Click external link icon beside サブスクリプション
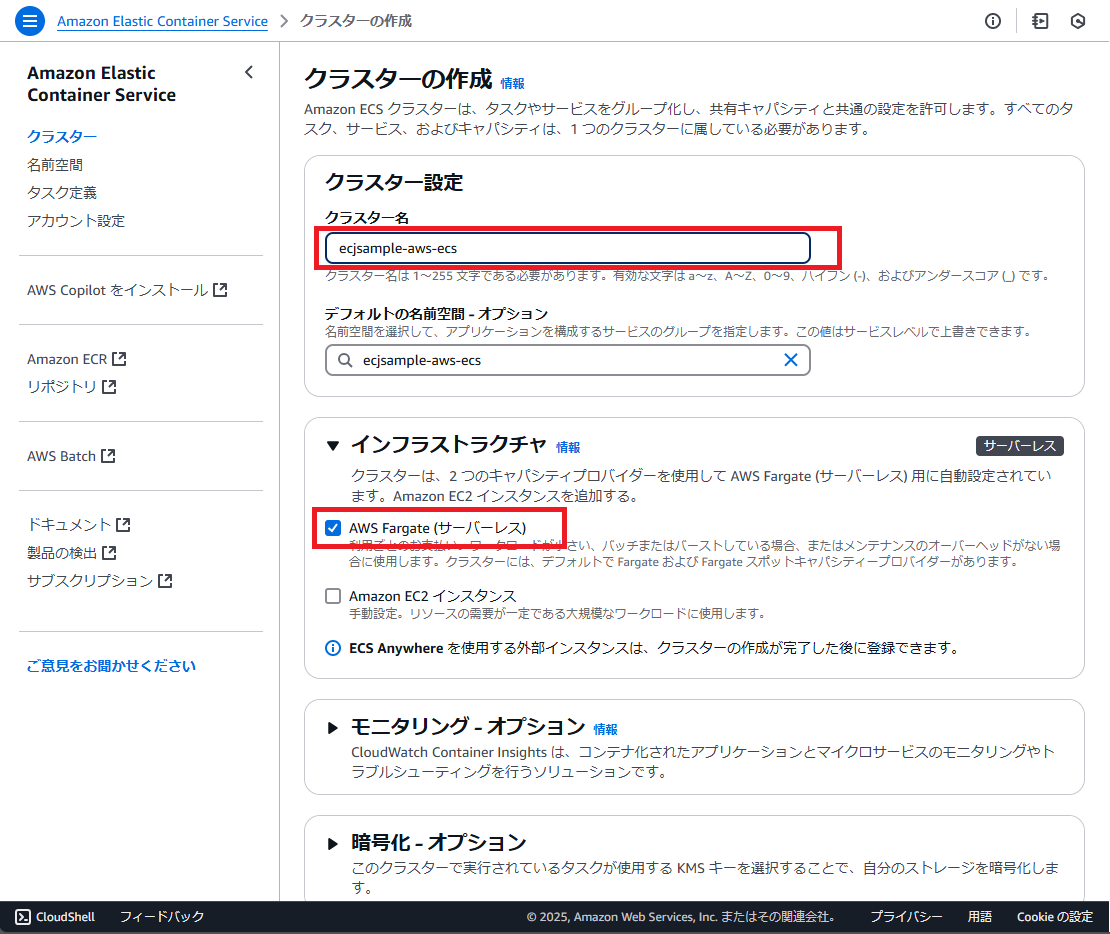 tap(165, 581)
